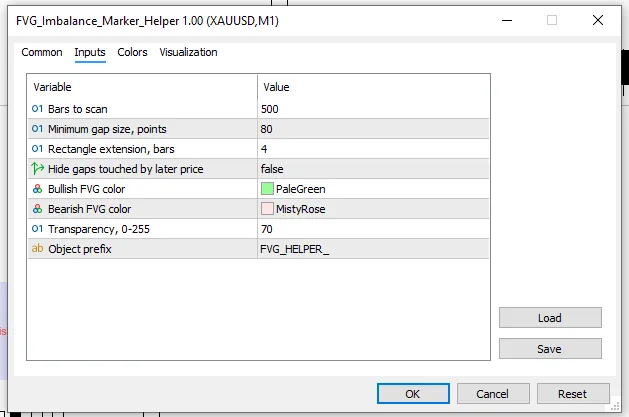The image size is (629, 417).
Task: Click the PaleGreen color swatch
Action: pos(267,189)
